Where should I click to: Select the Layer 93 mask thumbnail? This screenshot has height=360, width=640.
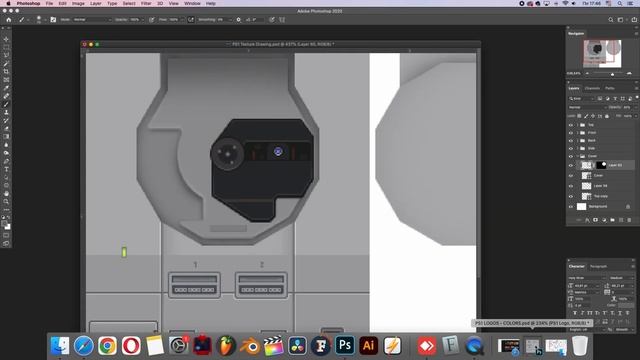[x=601, y=165]
